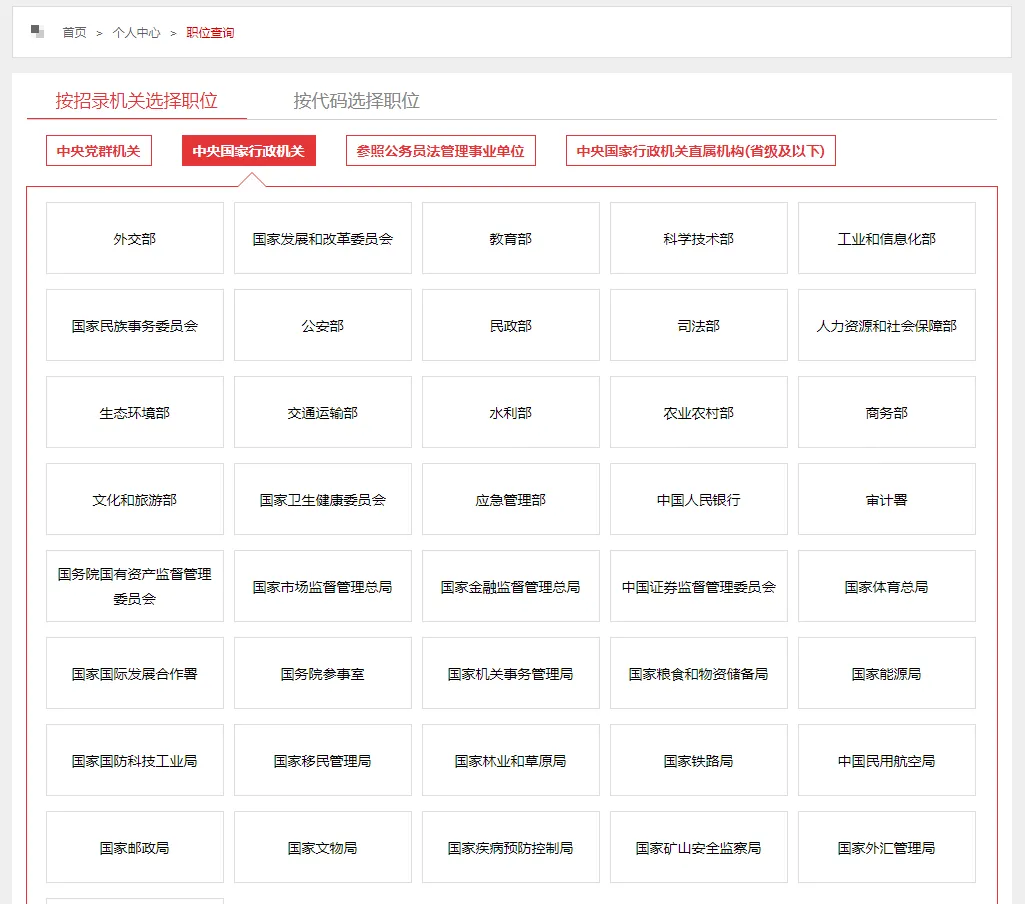The height and width of the screenshot is (904, 1025).
Task: Open 国家能源局
Action: coord(886,673)
